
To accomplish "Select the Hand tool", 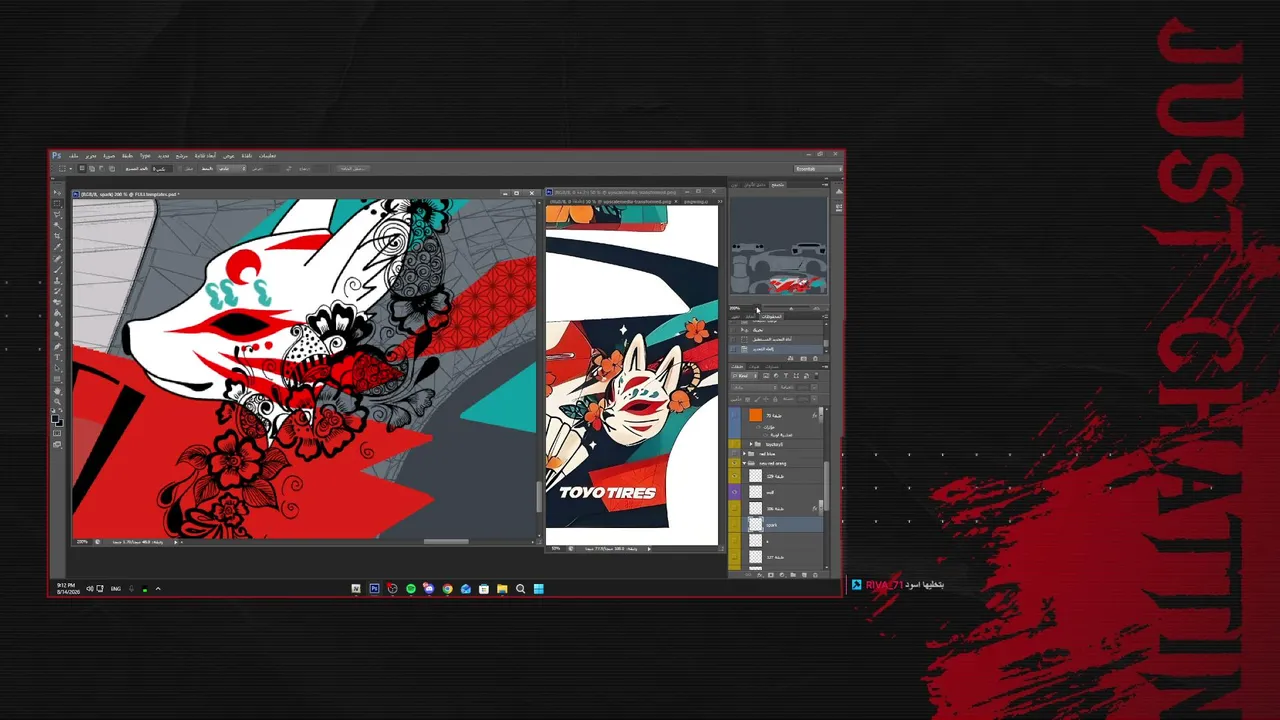I will tap(57, 391).
